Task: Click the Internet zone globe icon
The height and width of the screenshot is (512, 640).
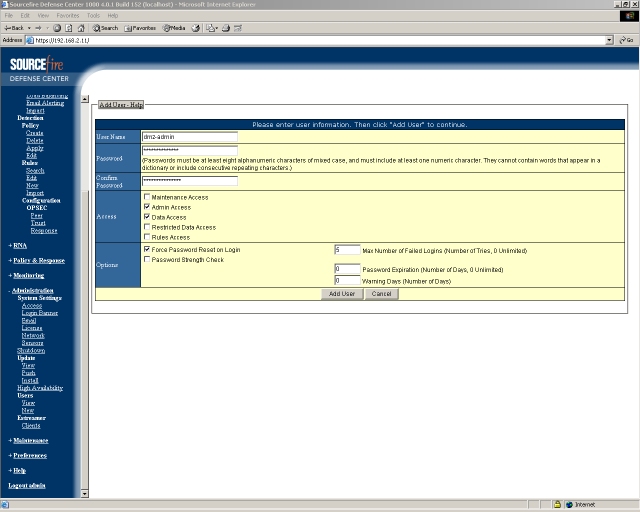Action: coord(569,505)
